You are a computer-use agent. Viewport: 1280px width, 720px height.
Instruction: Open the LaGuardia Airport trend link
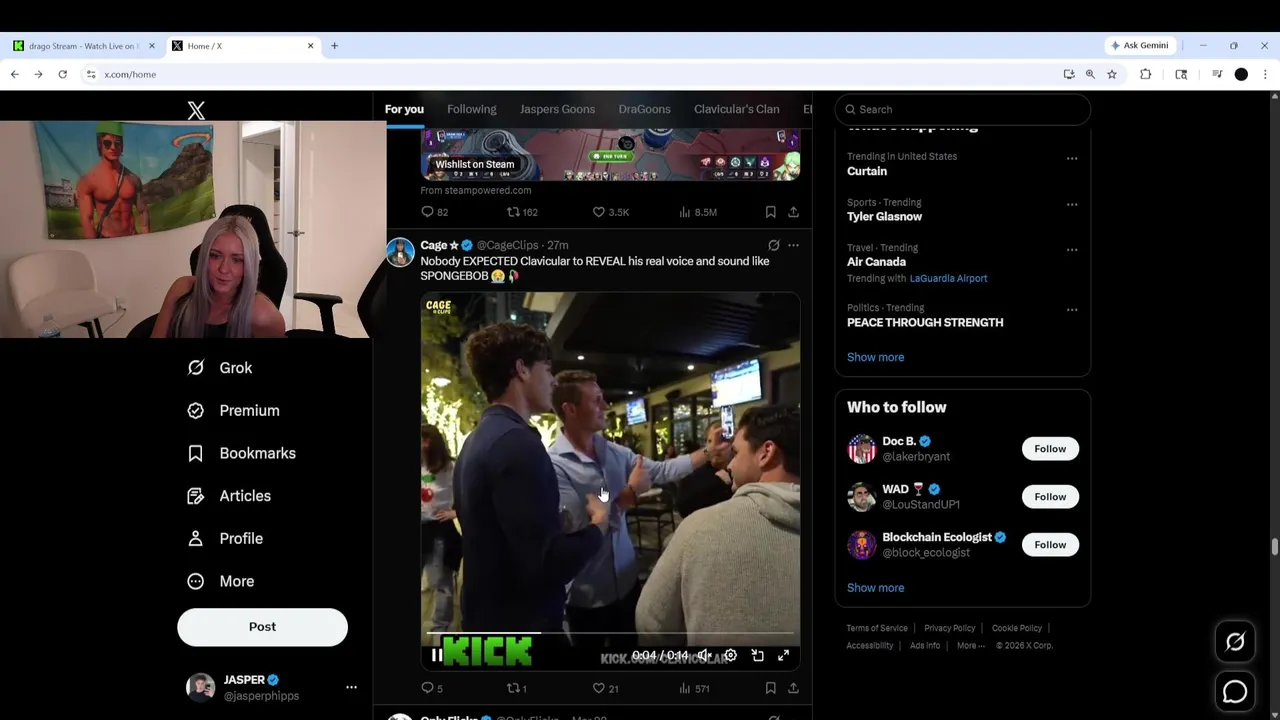(x=948, y=278)
